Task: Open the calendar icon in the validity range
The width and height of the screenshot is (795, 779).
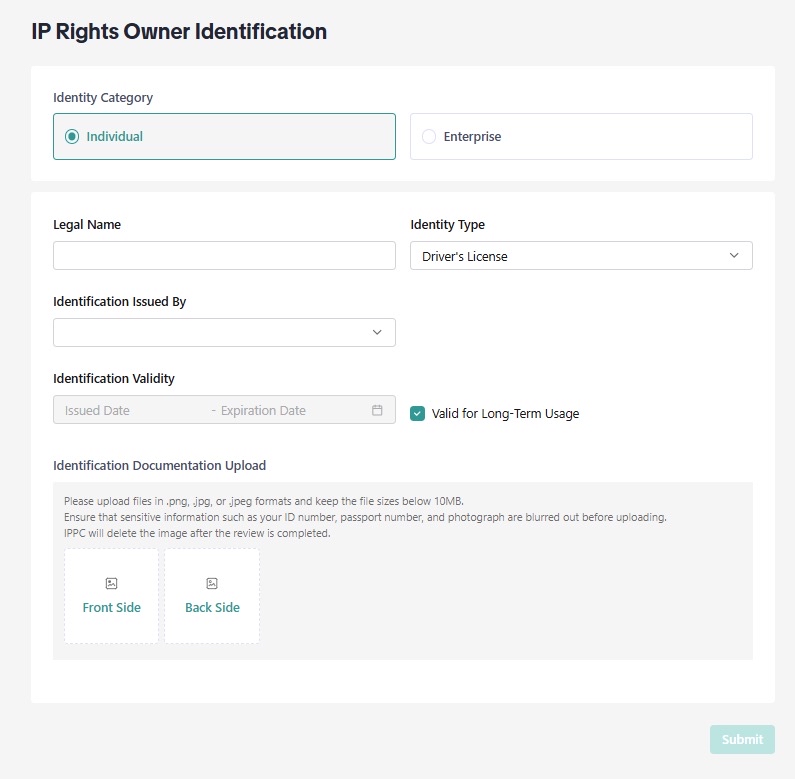Action: pos(377,410)
